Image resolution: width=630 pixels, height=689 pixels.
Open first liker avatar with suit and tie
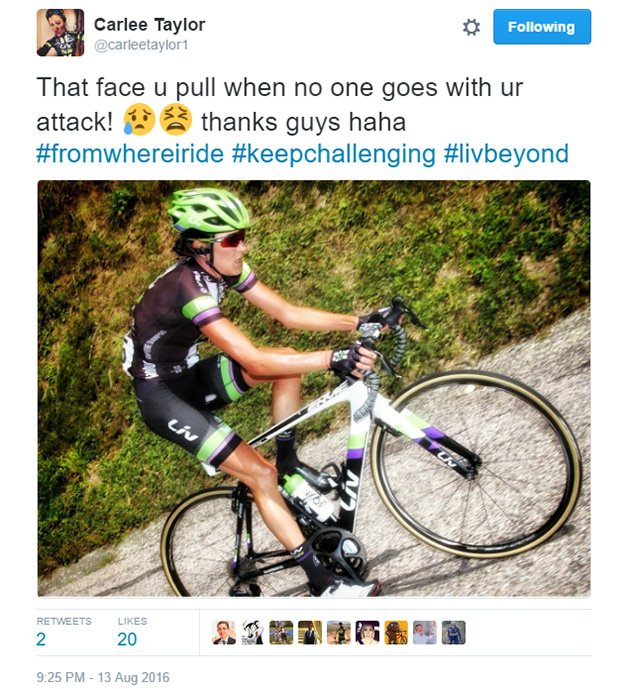224,632
